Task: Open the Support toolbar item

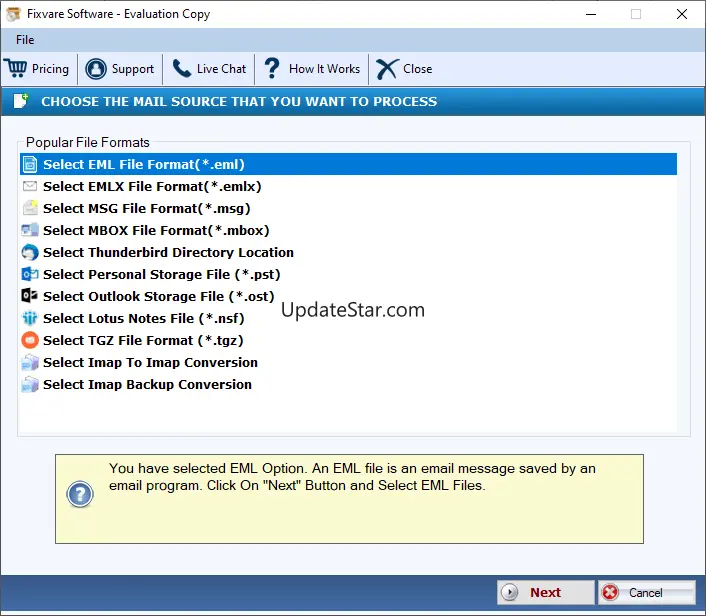Action: pos(120,69)
